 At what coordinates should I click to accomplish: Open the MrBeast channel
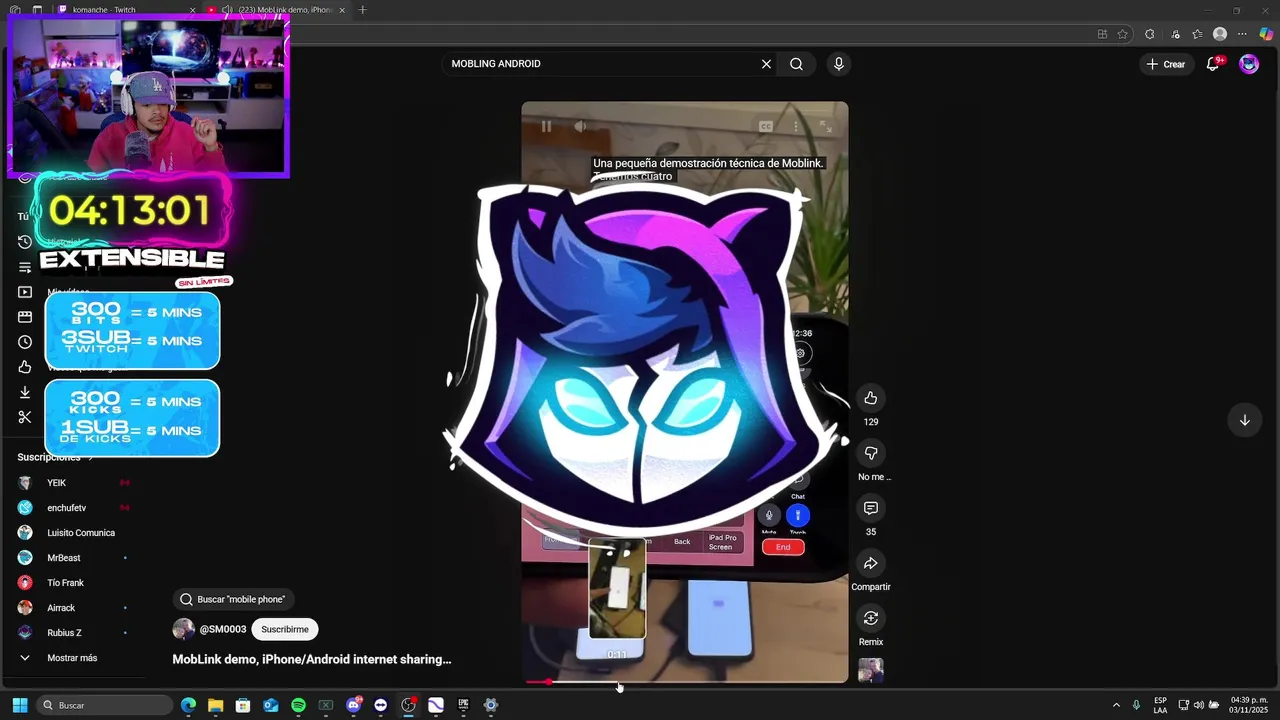pos(63,558)
